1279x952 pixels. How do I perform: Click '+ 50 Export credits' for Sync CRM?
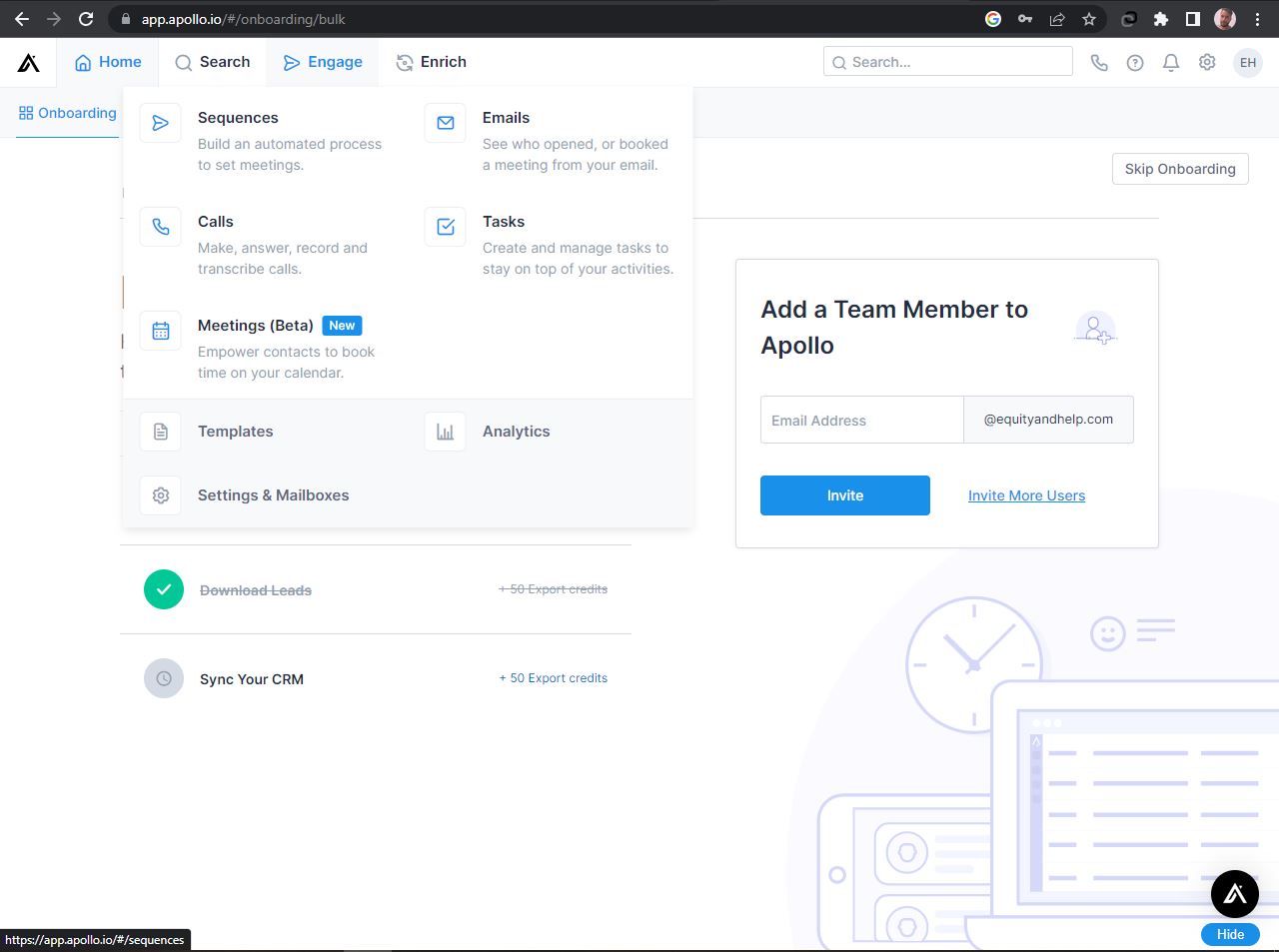[554, 678]
